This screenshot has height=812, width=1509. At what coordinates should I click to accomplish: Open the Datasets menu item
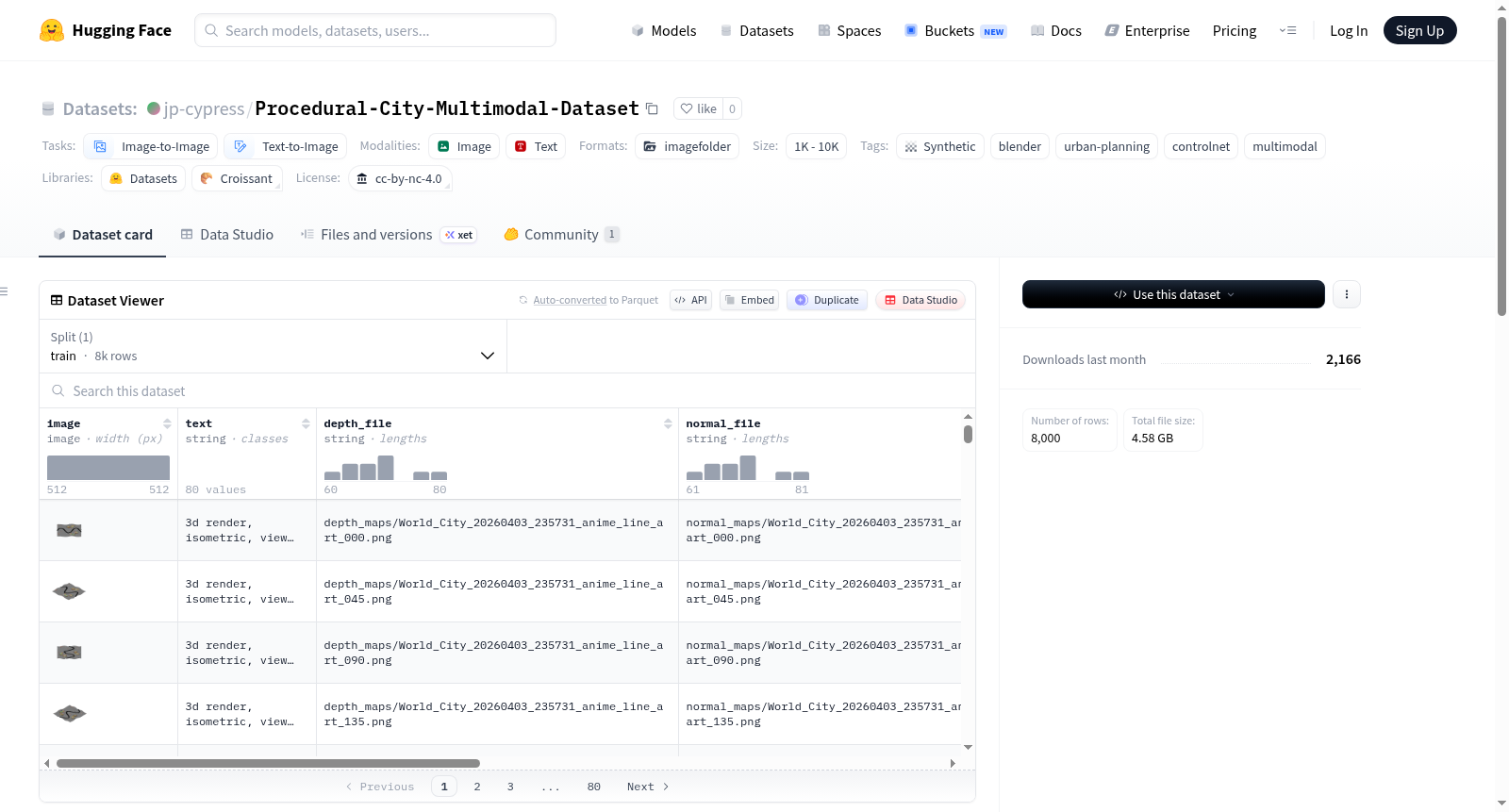(756, 30)
